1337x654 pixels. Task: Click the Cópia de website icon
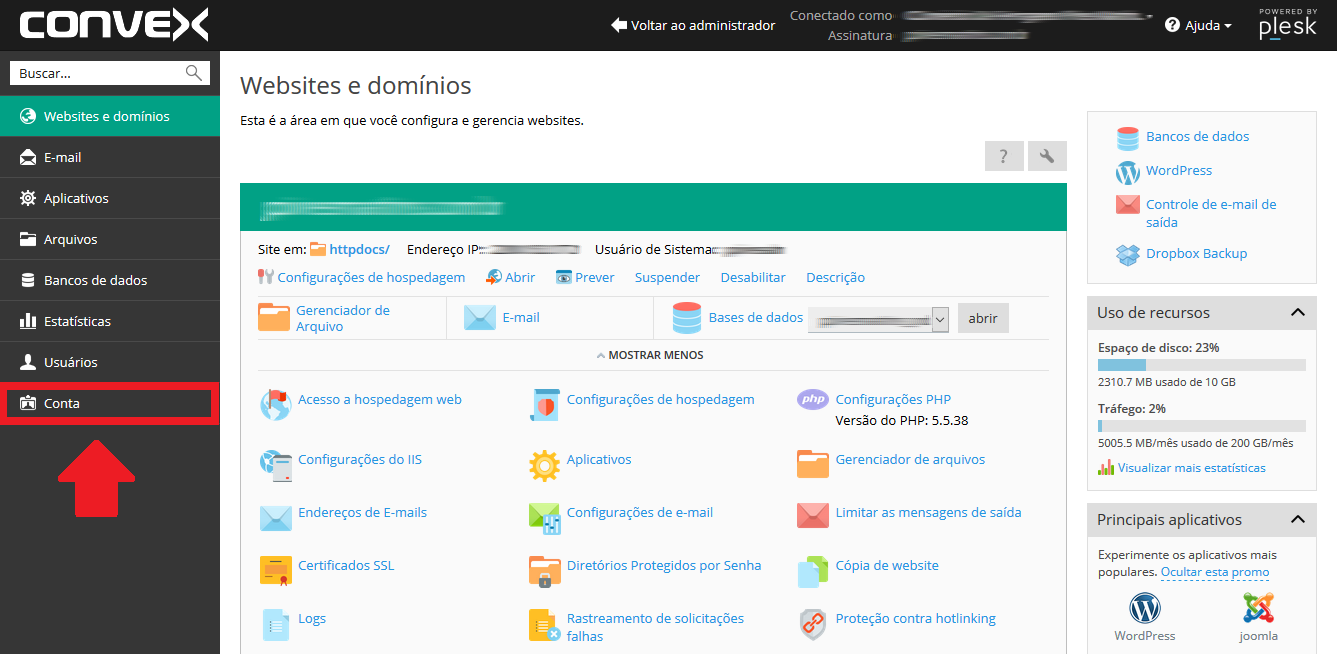coord(811,572)
